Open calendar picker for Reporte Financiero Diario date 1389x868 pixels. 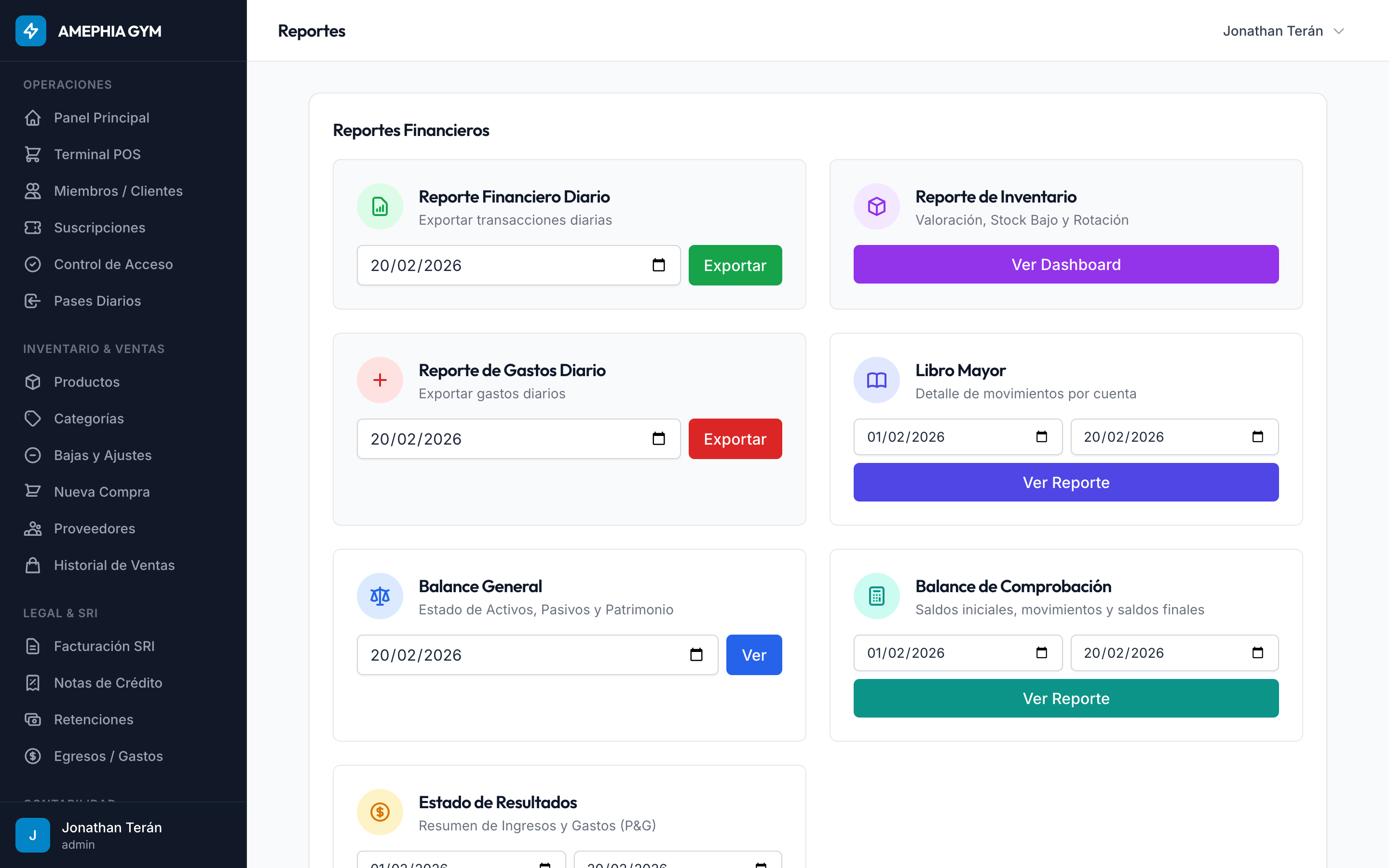pyautogui.click(x=658, y=265)
